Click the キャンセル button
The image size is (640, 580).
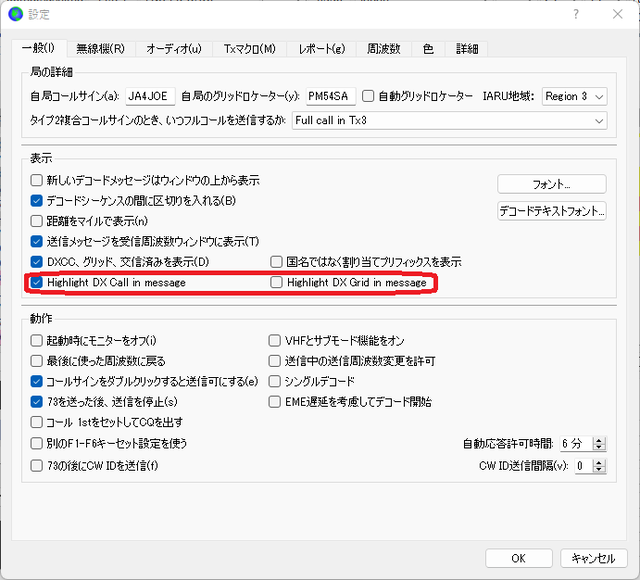click(x=593, y=558)
